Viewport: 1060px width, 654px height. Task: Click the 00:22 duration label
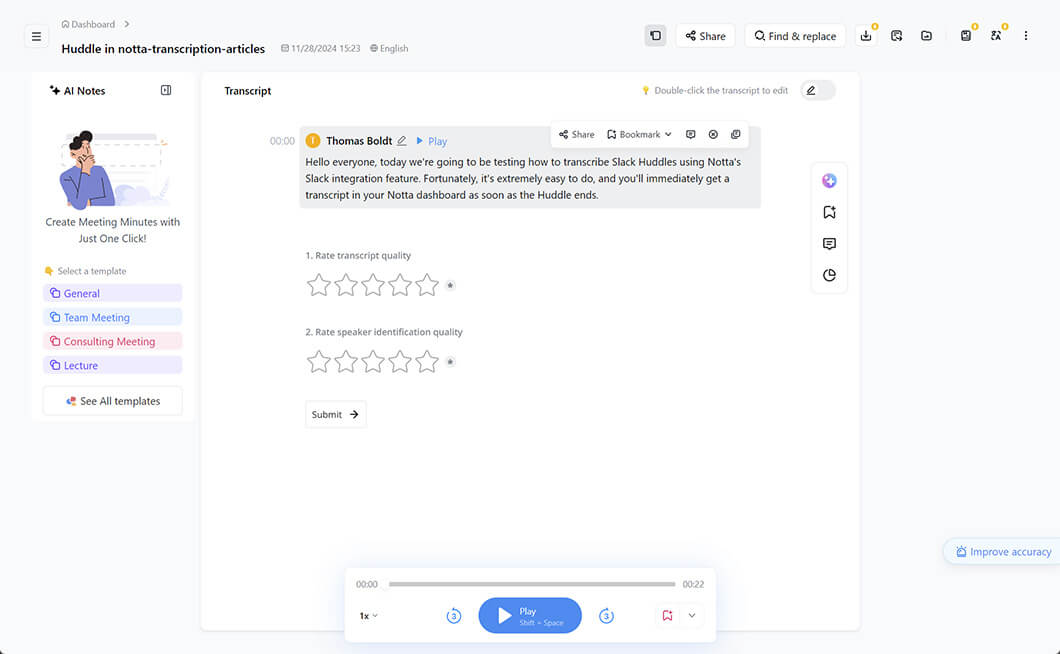(693, 584)
